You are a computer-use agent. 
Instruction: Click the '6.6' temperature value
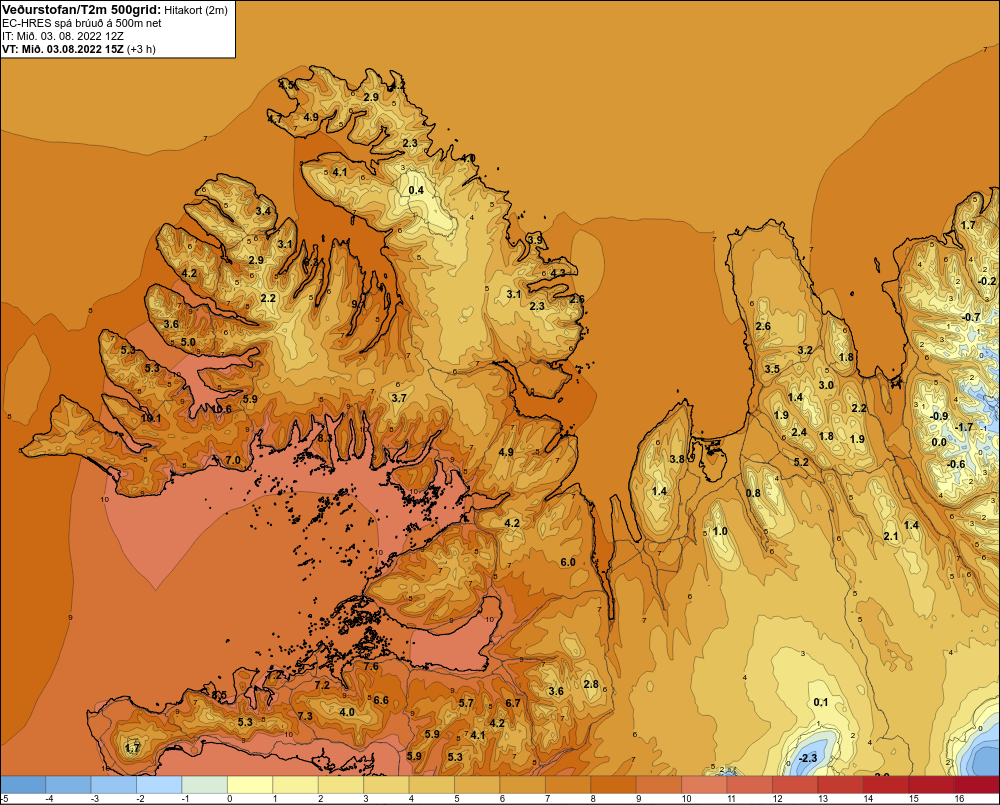381,700
